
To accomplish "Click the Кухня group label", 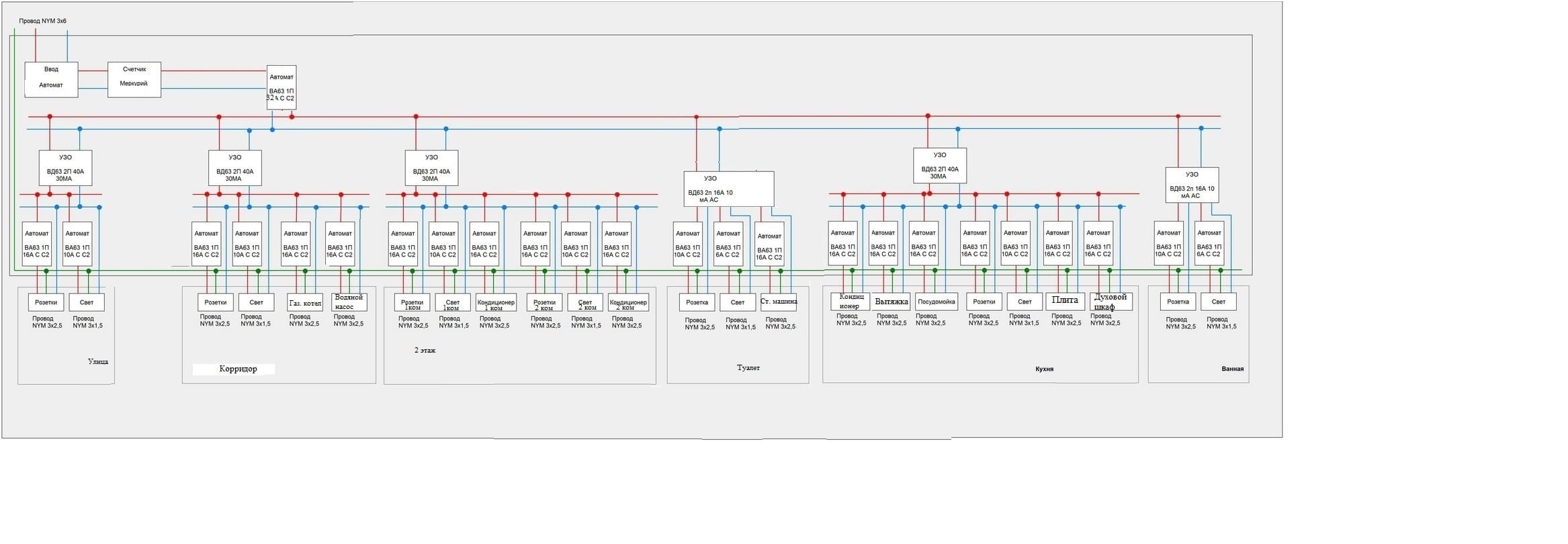I will [1044, 369].
